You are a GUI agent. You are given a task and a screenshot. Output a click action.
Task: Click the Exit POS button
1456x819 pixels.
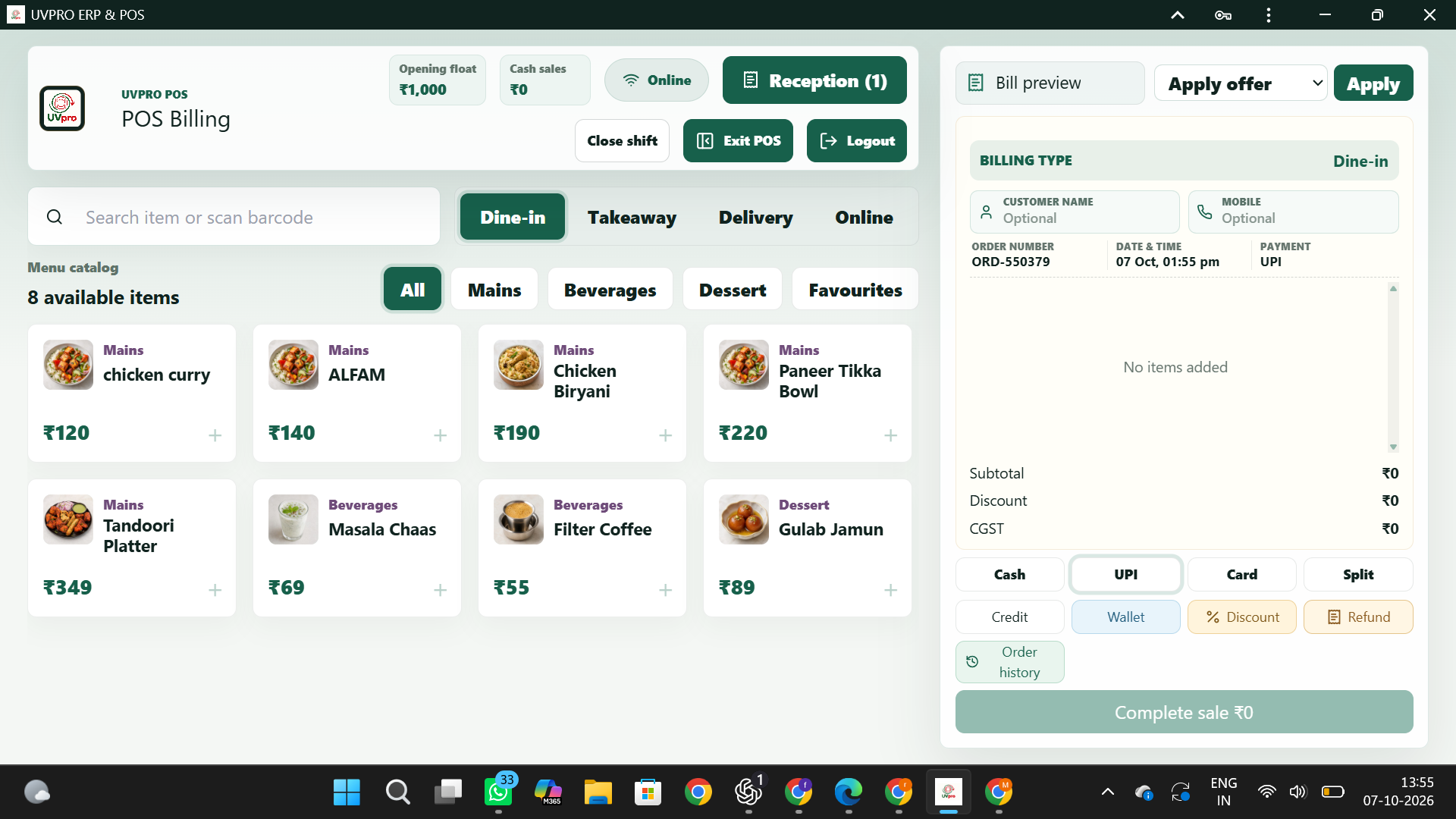(x=738, y=140)
